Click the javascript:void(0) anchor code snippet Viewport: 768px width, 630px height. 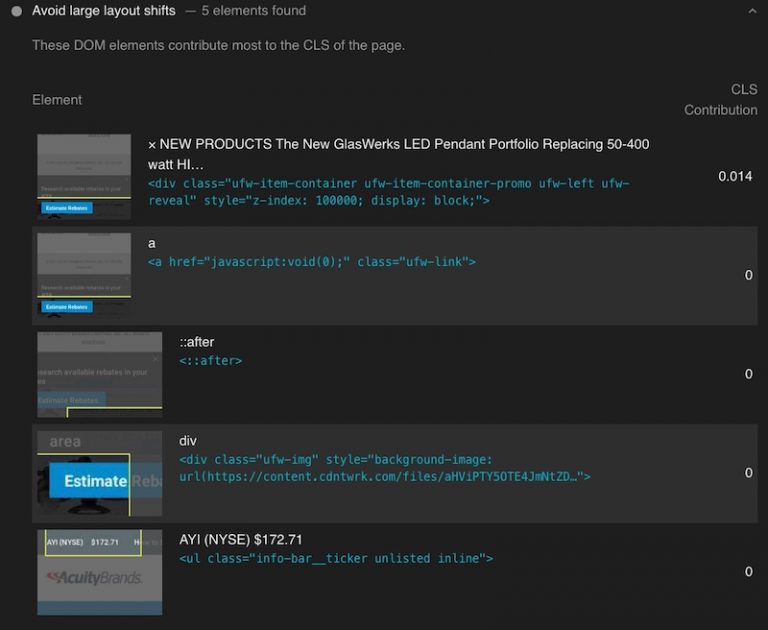(x=311, y=262)
